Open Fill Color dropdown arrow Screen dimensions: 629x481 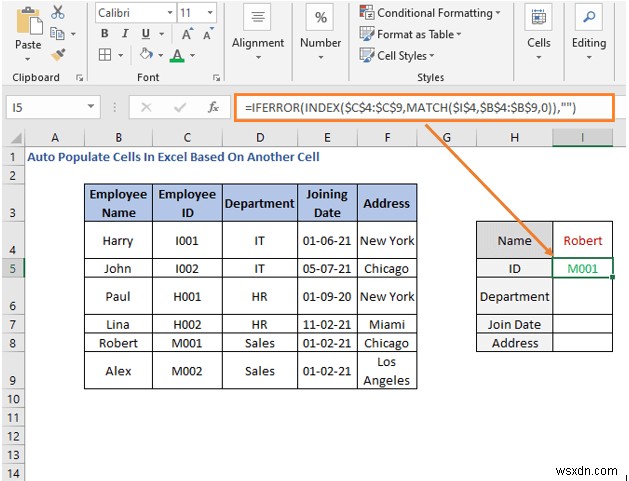coord(160,55)
